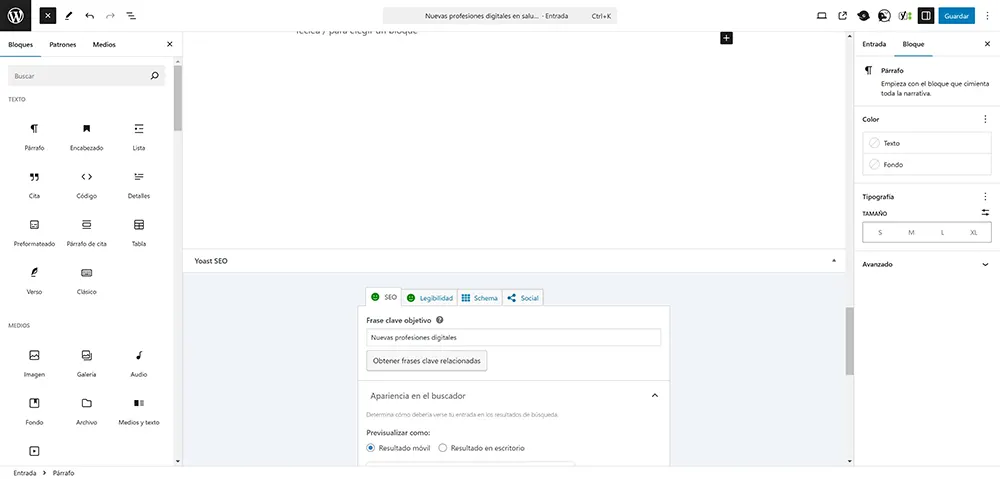Switch to the Patrones tab
Viewport: 1000px width, 479px height.
63,45
